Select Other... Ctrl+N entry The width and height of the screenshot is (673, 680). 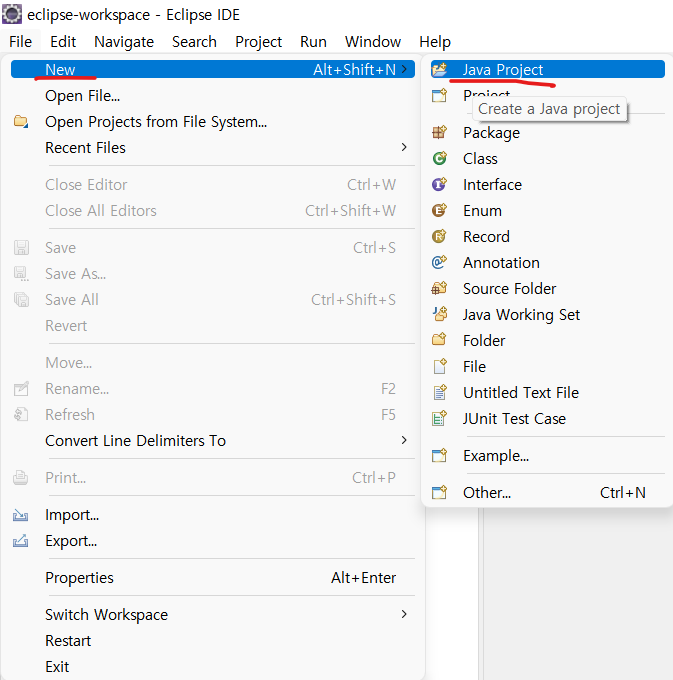548,492
